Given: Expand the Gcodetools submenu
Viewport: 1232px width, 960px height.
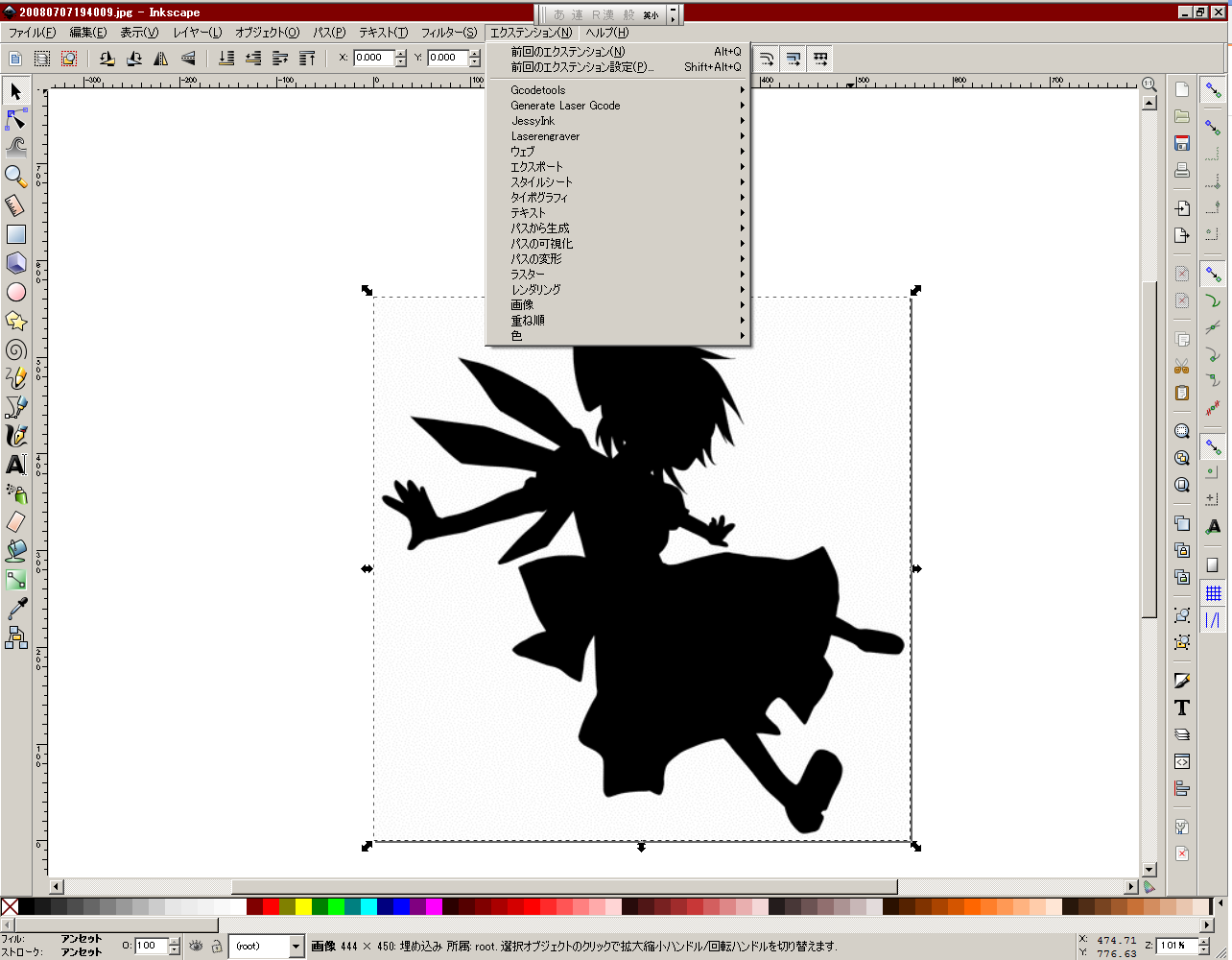Looking at the screenshot, I should [x=618, y=90].
